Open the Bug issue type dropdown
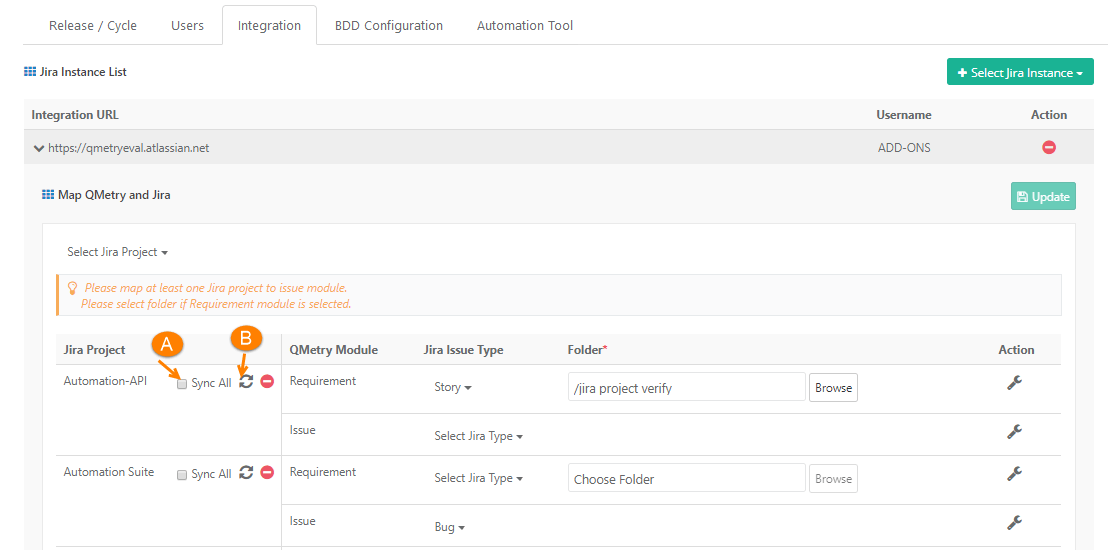Image resolution: width=1111 pixels, height=550 pixels. (x=449, y=527)
